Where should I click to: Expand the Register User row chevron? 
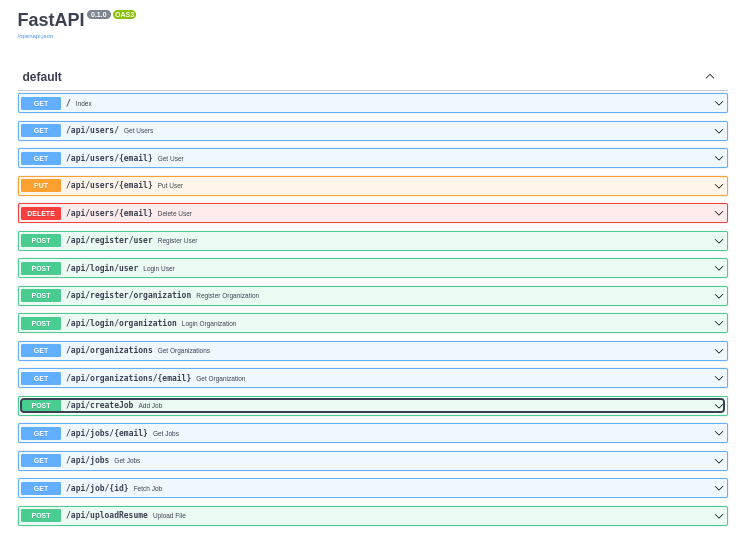click(719, 241)
